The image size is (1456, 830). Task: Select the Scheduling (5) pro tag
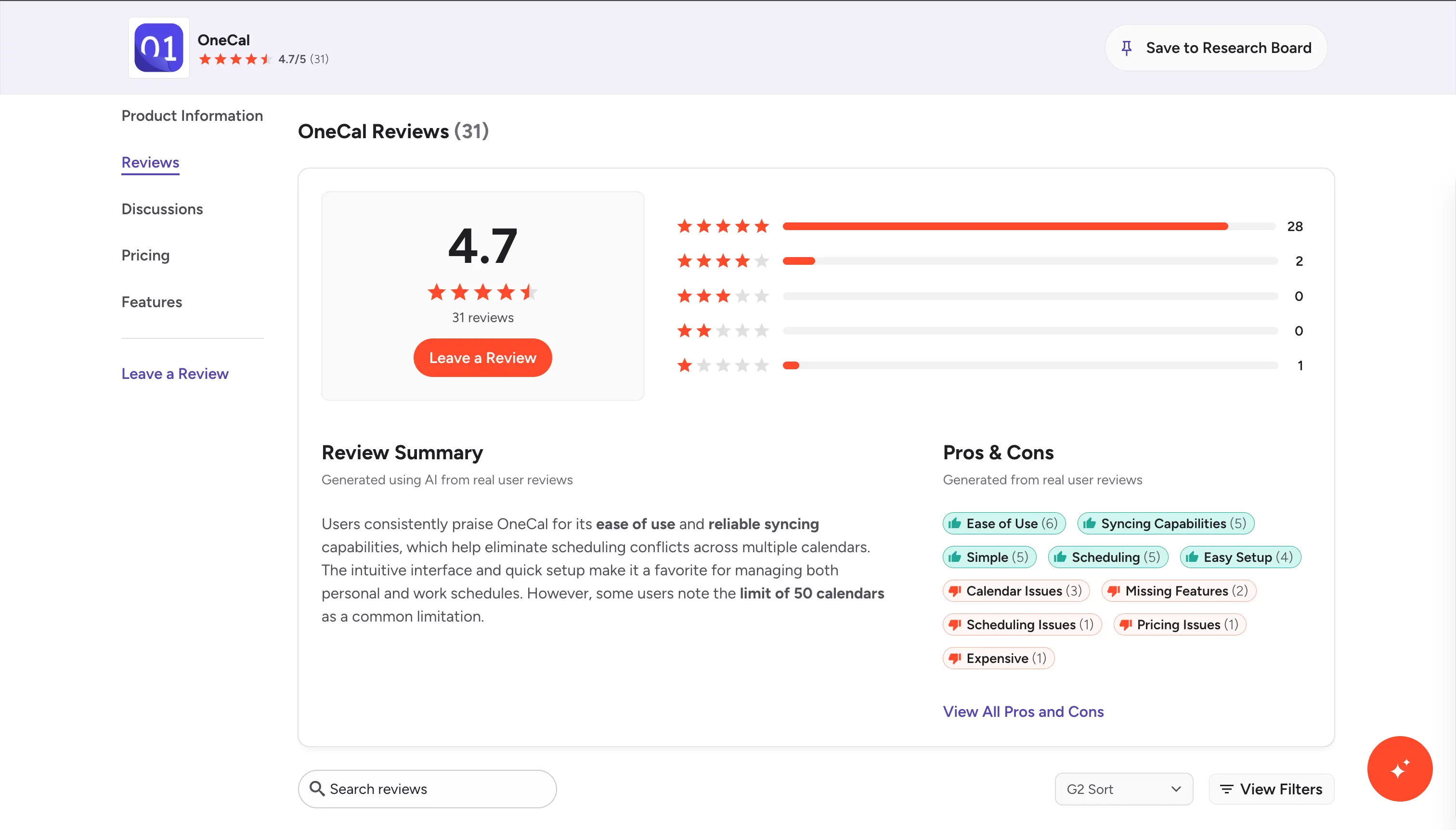[x=1108, y=558]
